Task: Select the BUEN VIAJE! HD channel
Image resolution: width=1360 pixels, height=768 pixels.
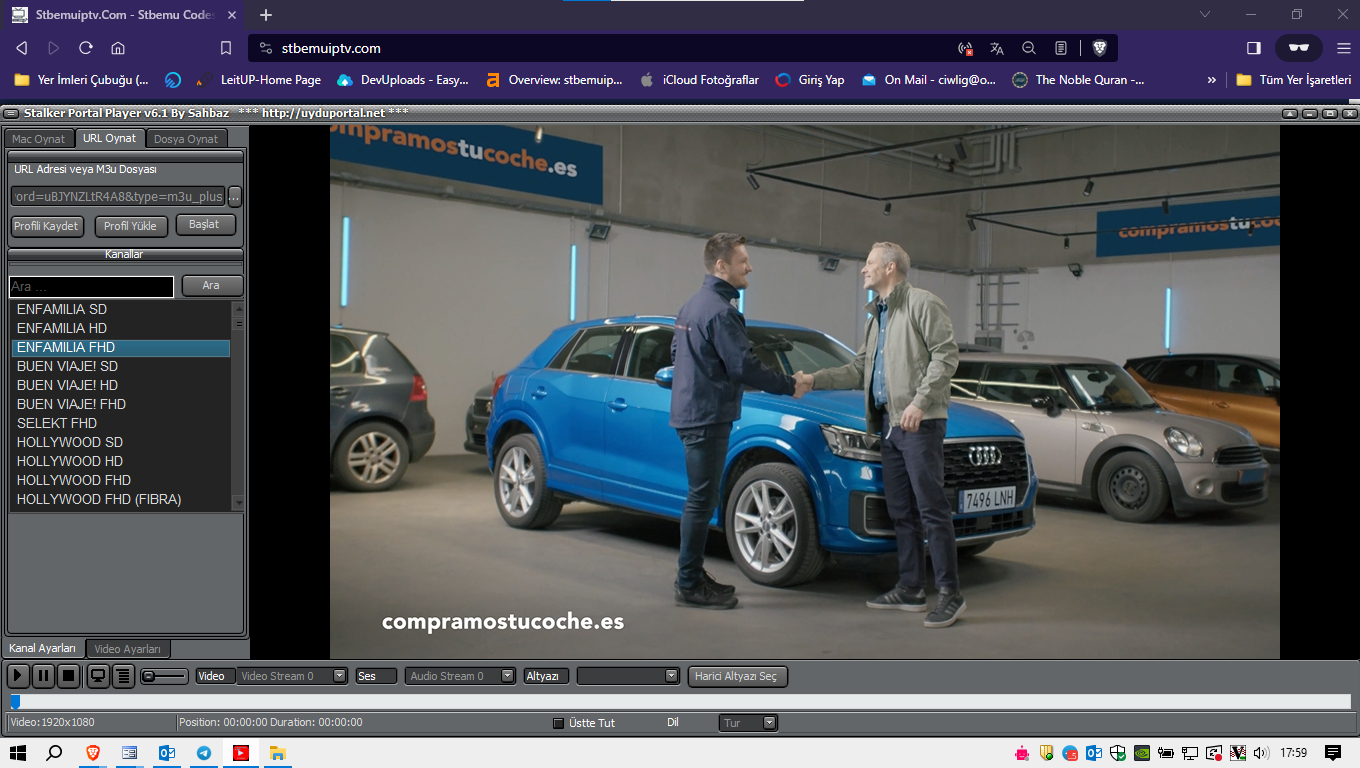Action: pos(121,385)
